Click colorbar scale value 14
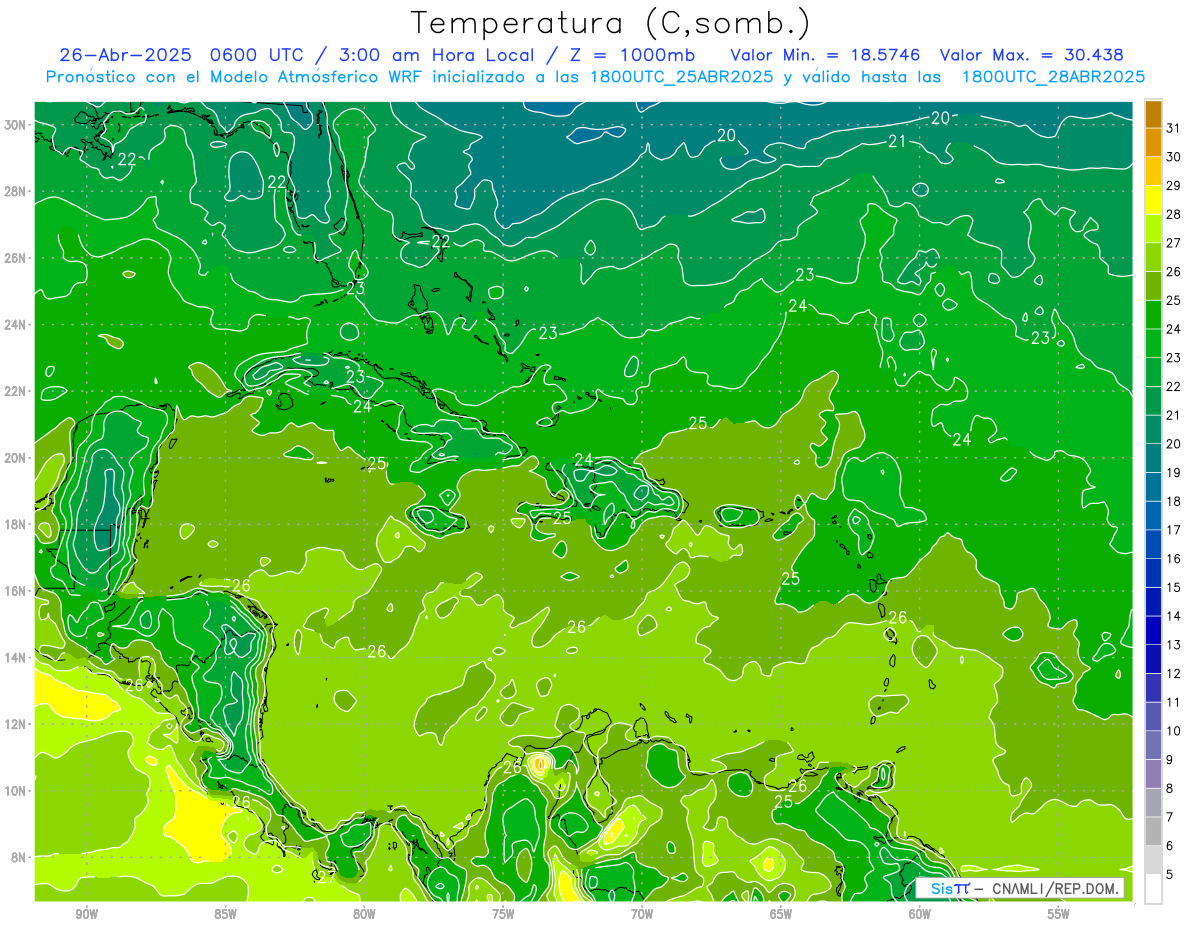Image resolution: width=1200 pixels, height=927 pixels. 1173,616
